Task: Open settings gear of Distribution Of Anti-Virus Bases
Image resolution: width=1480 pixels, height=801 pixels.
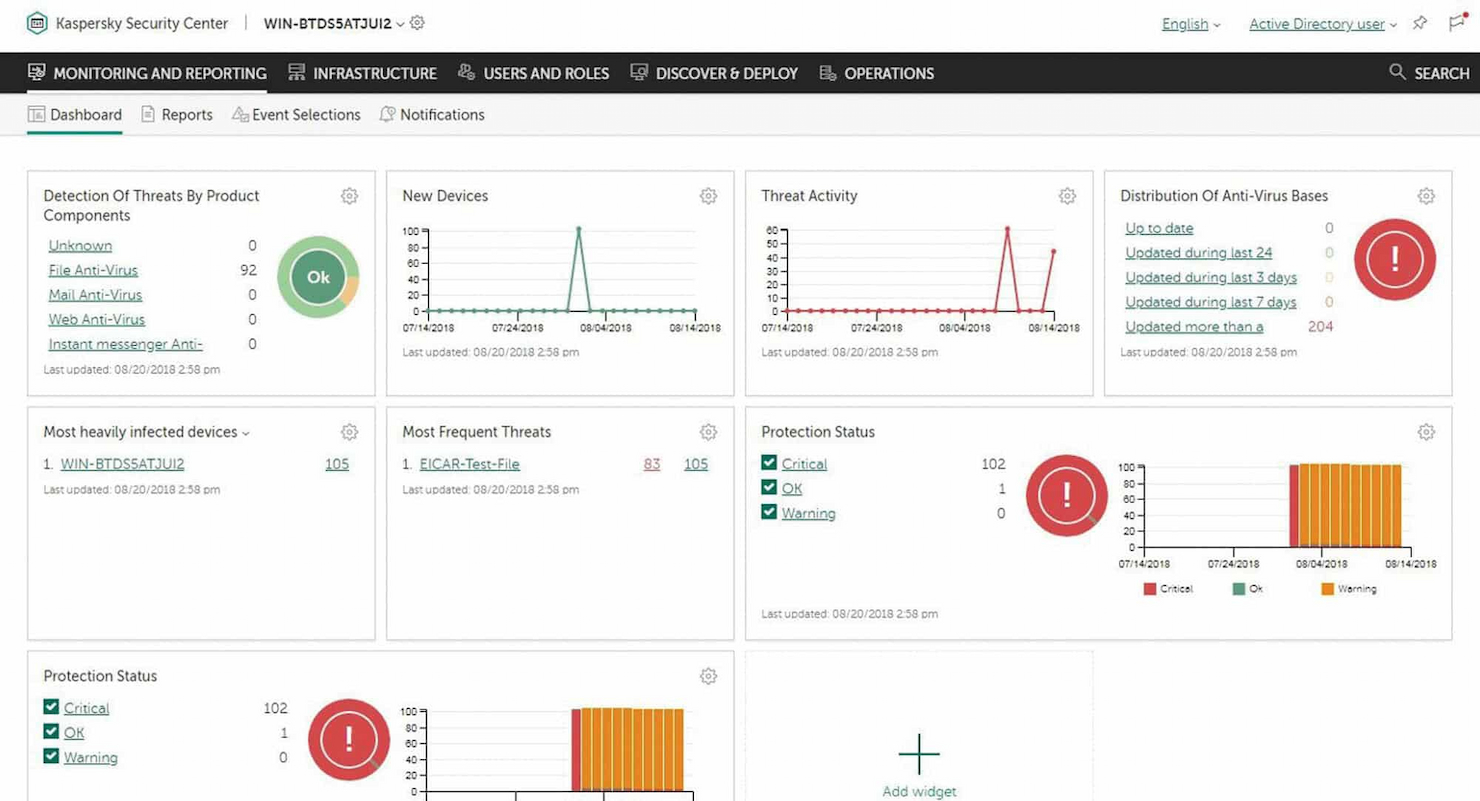Action: coord(1426,196)
